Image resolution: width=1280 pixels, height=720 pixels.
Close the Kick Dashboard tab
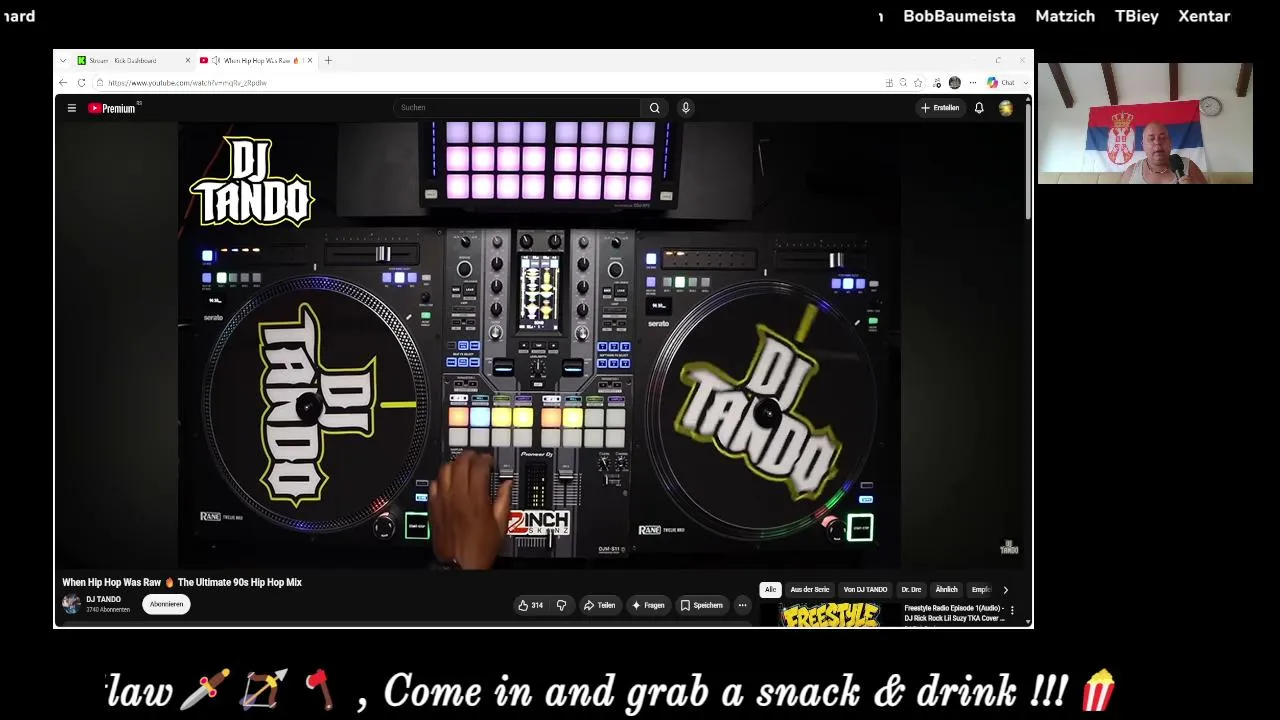coord(188,60)
